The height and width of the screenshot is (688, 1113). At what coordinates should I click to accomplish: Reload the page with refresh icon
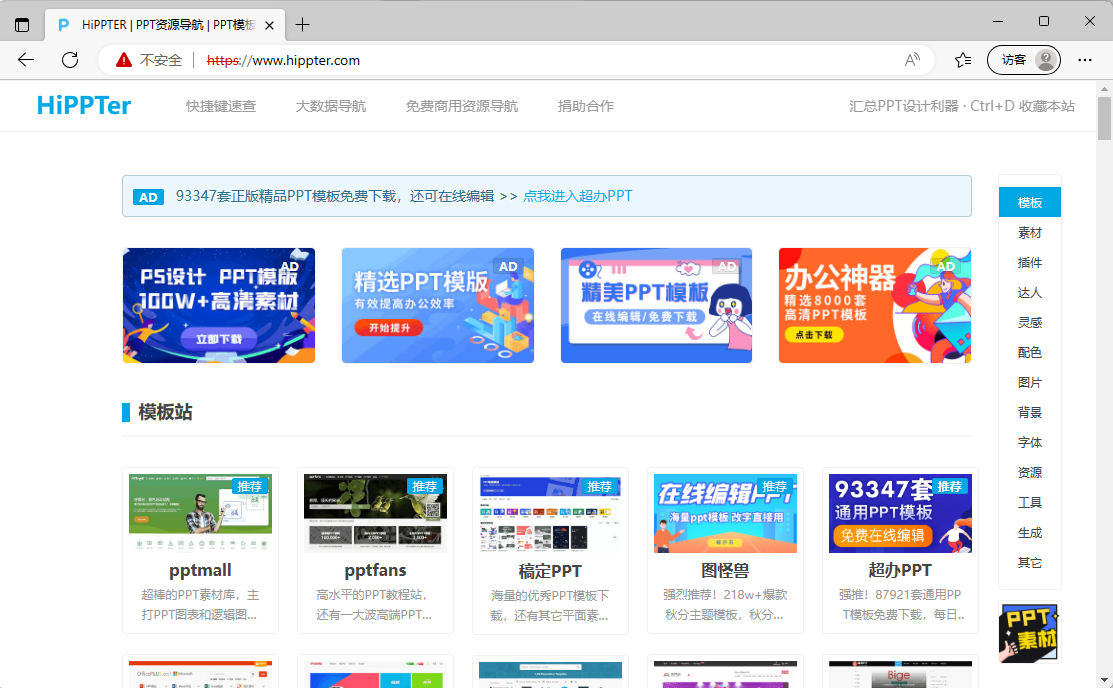click(70, 60)
